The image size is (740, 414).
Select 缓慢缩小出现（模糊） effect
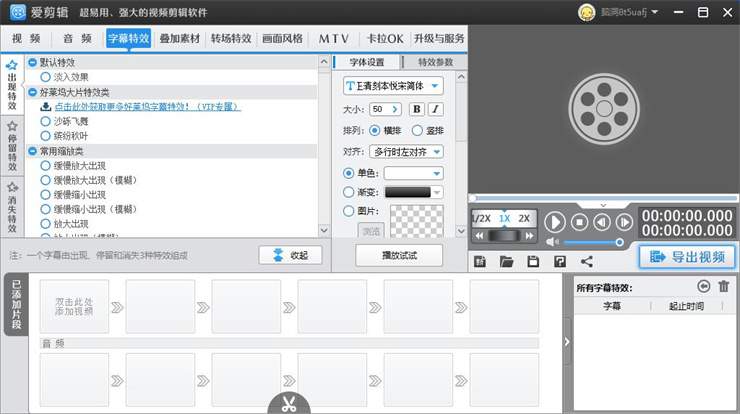46,209
